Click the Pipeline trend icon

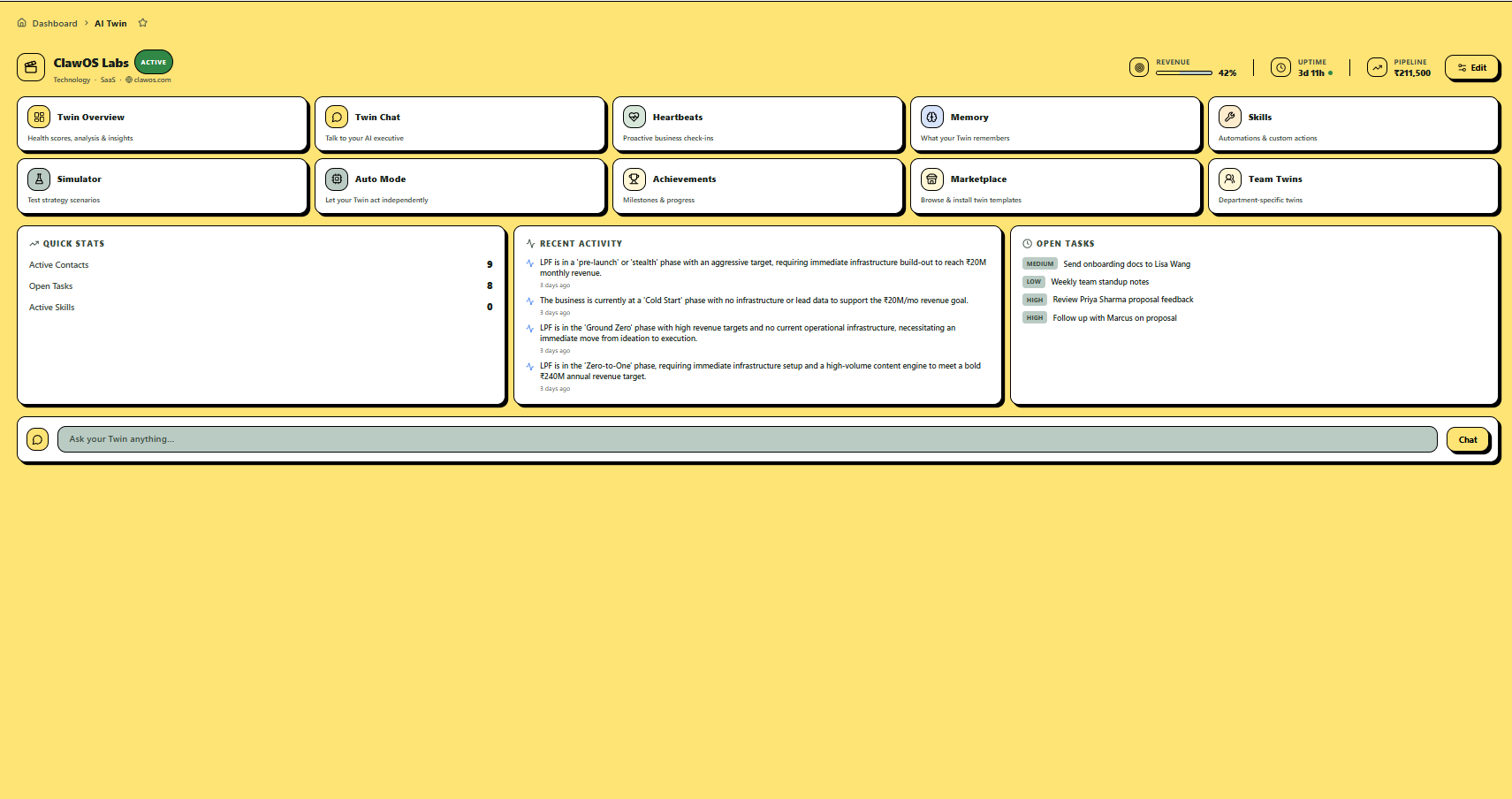point(1377,67)
